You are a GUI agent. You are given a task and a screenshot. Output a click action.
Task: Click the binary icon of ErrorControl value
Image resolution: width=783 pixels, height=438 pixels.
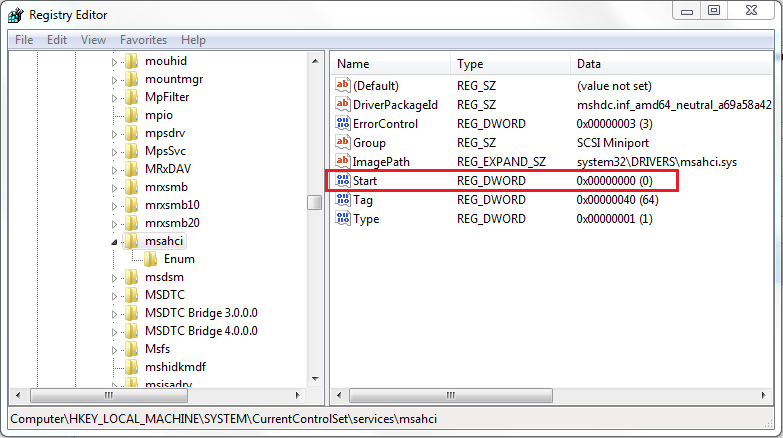tap(343, 123)
